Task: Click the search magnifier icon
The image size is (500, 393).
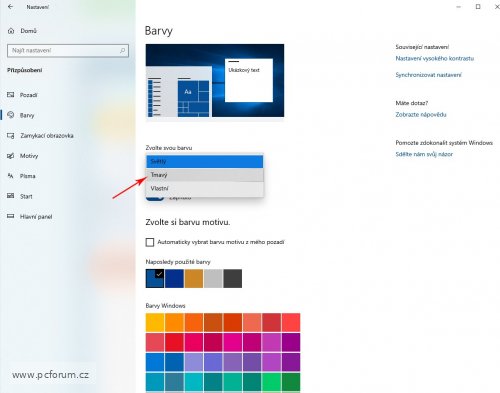Action: [122, 50]
